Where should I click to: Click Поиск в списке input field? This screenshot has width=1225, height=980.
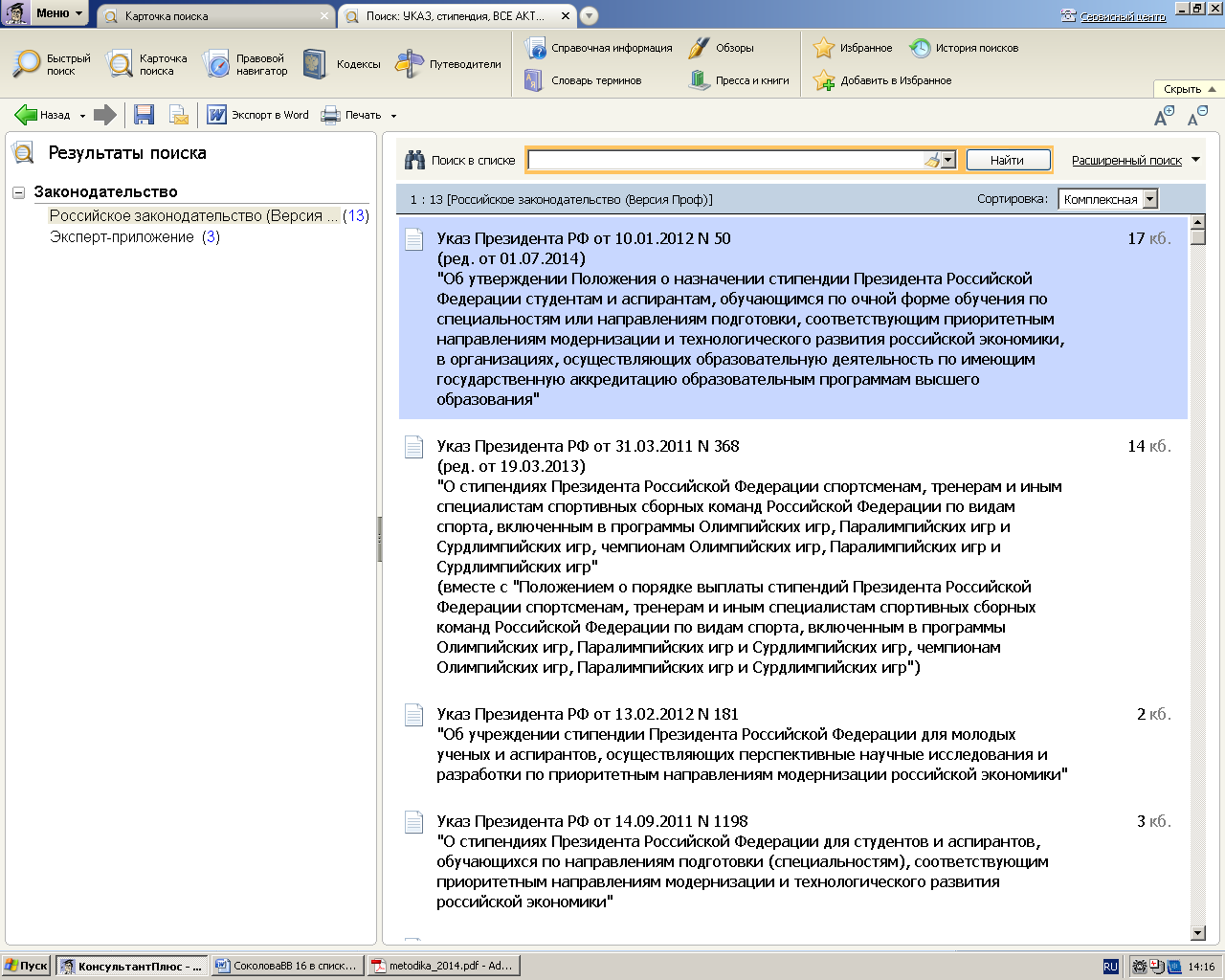(x=725, y=160)
